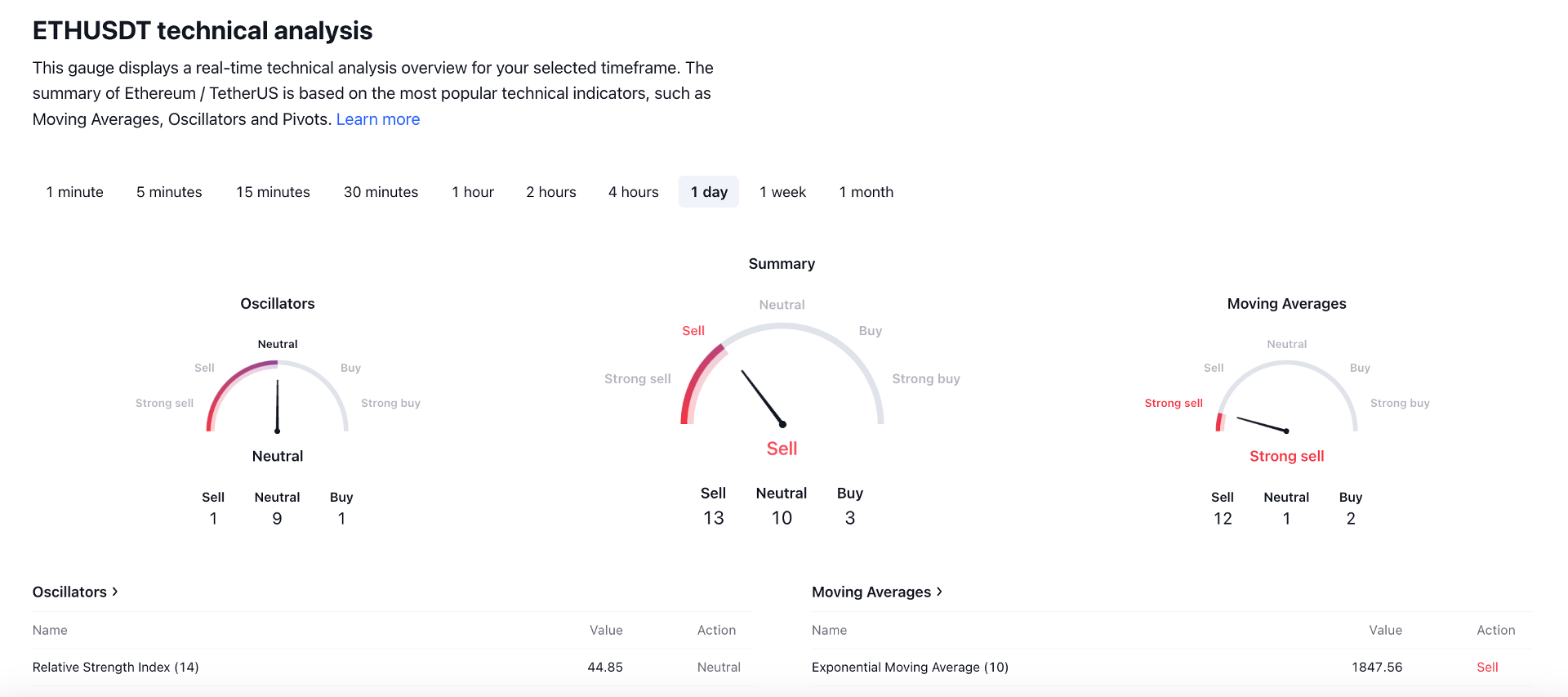Click the RSI value 44.85

pos(605,668)
